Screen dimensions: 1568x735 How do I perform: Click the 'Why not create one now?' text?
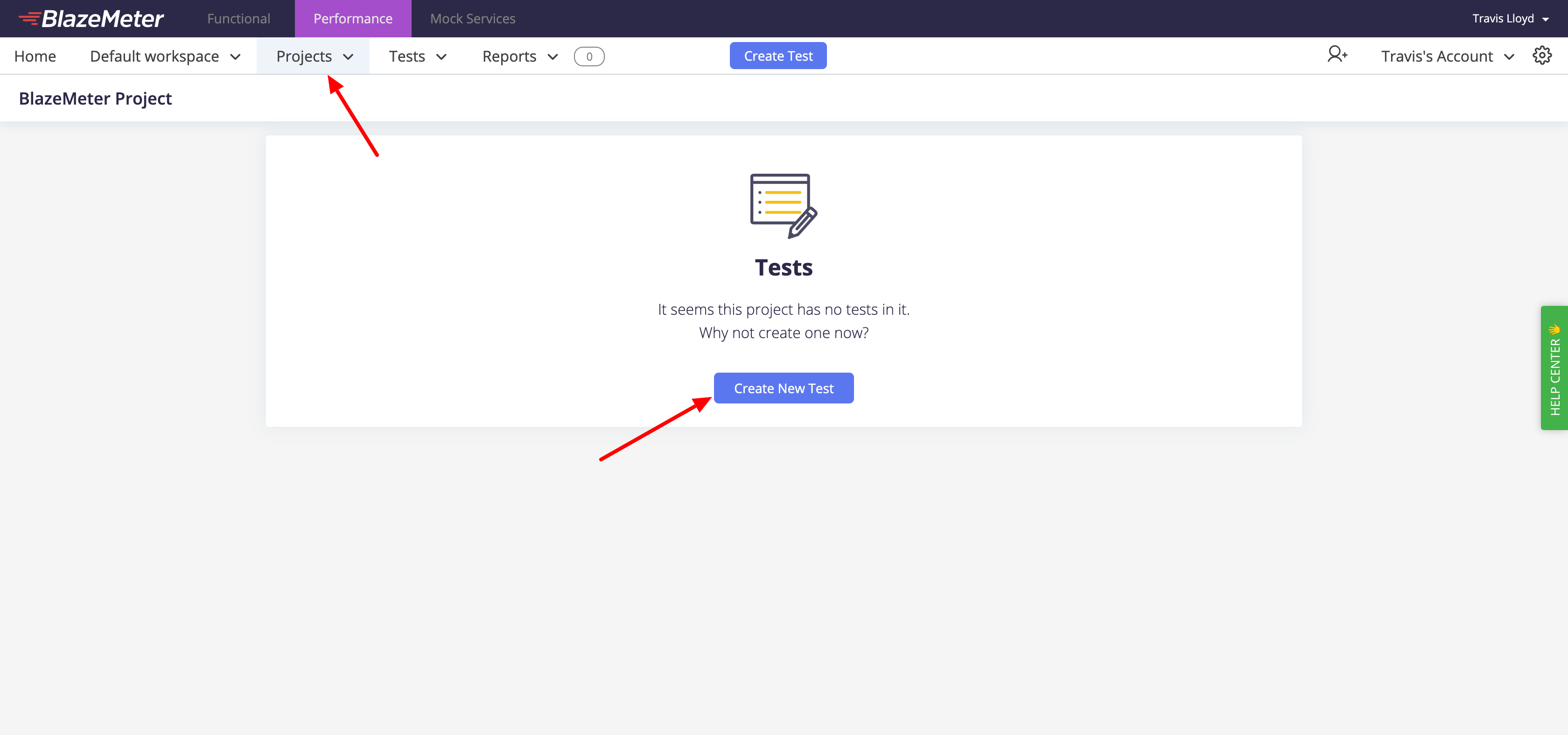(784, 333)
